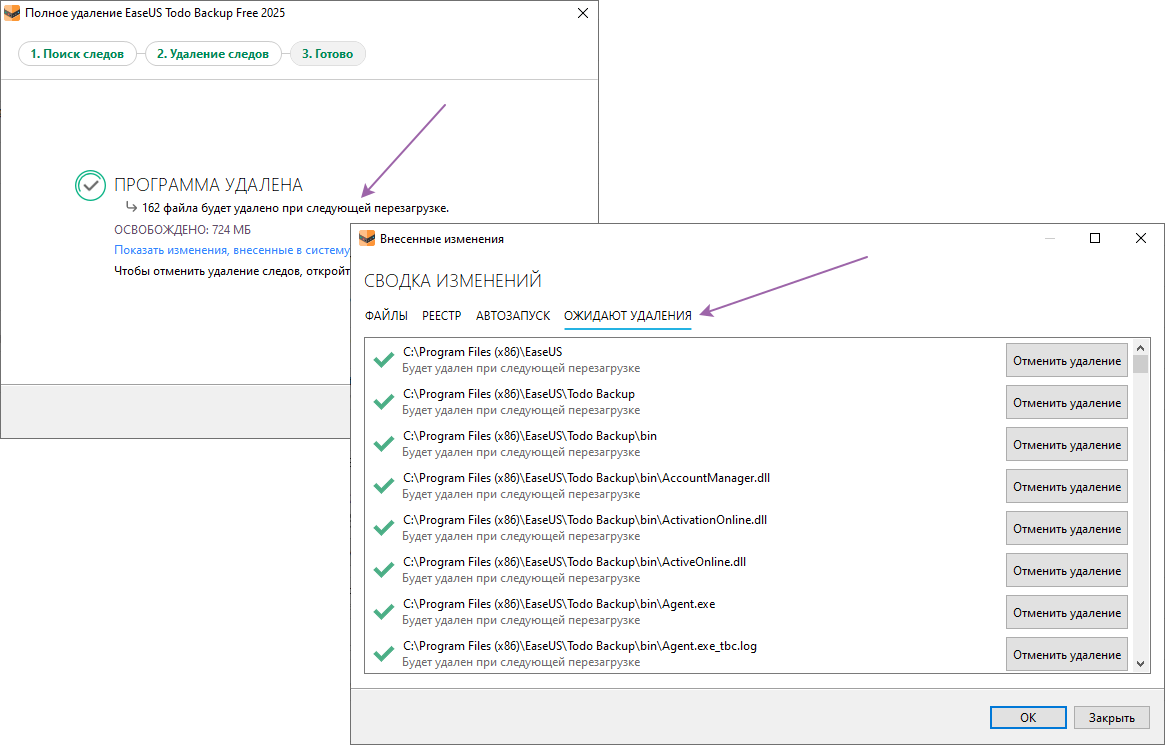Click checkmark icon for AccountManager.dll entry
This screenshot has height=745, width=1165.
382,486
